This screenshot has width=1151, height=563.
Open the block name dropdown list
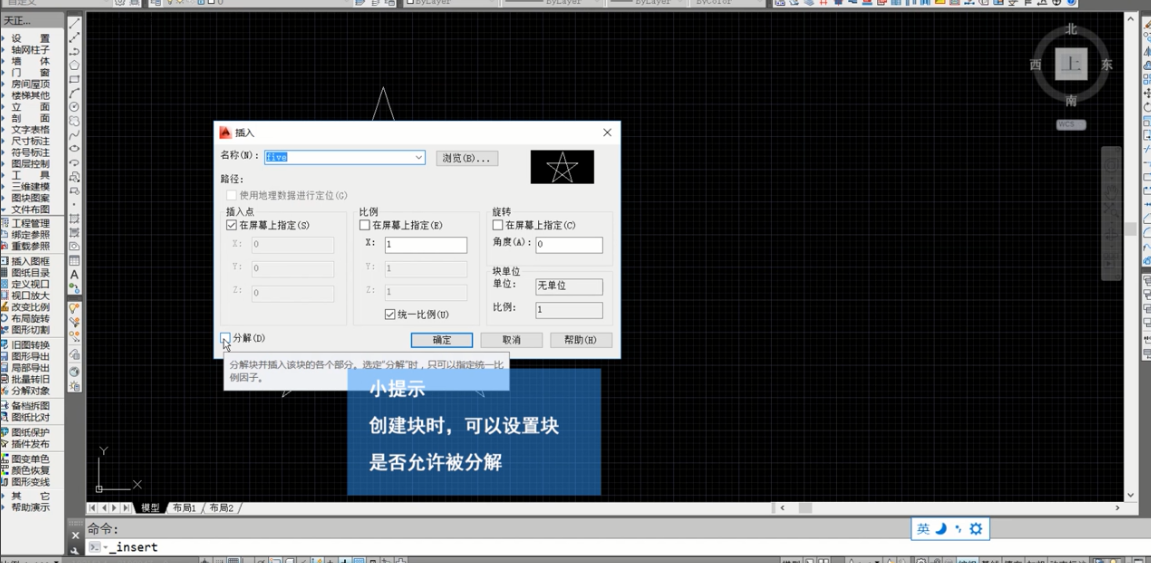click(x=418, y=158)
